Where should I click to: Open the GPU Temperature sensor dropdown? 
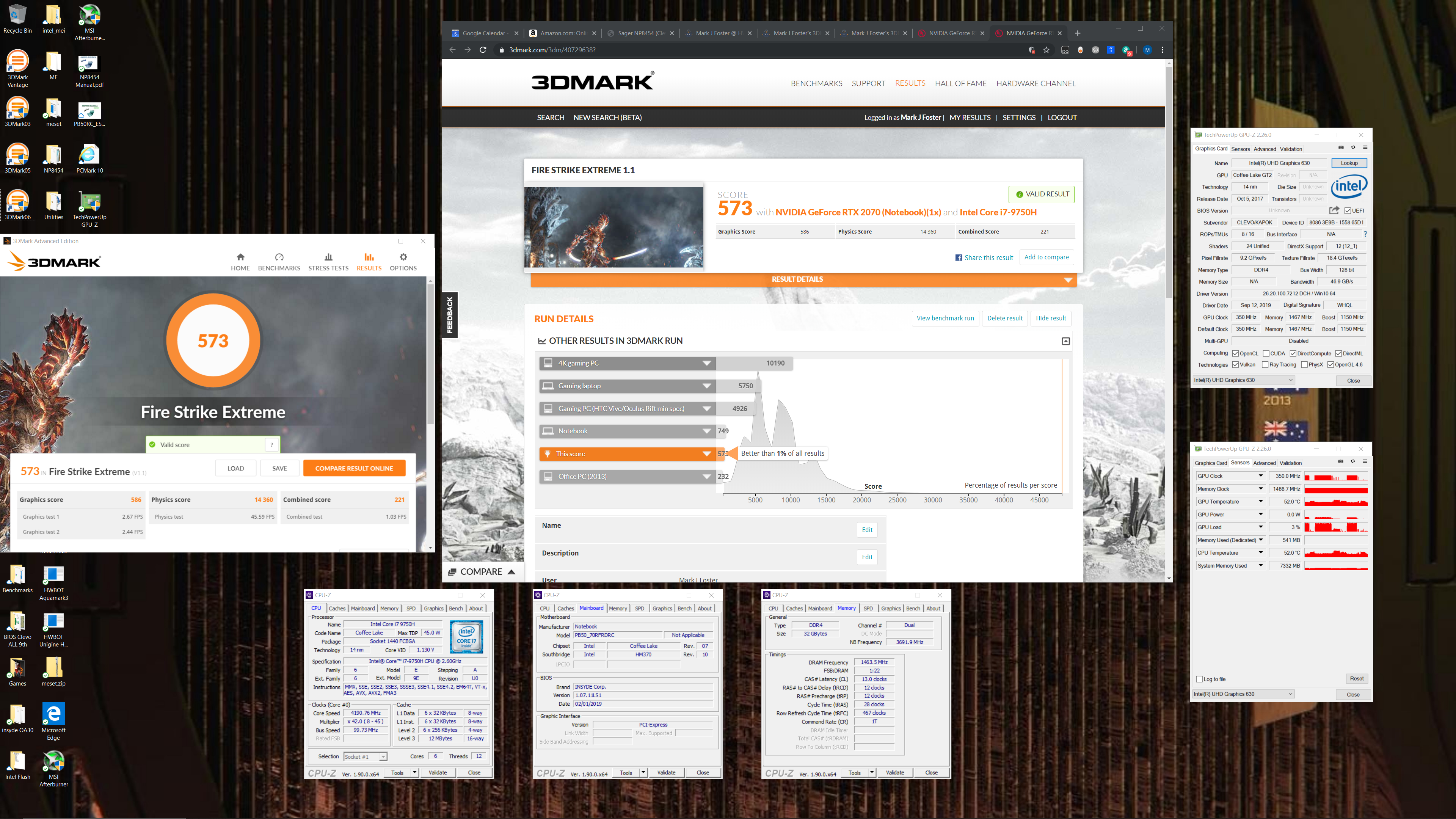[x=1260, y=501]
